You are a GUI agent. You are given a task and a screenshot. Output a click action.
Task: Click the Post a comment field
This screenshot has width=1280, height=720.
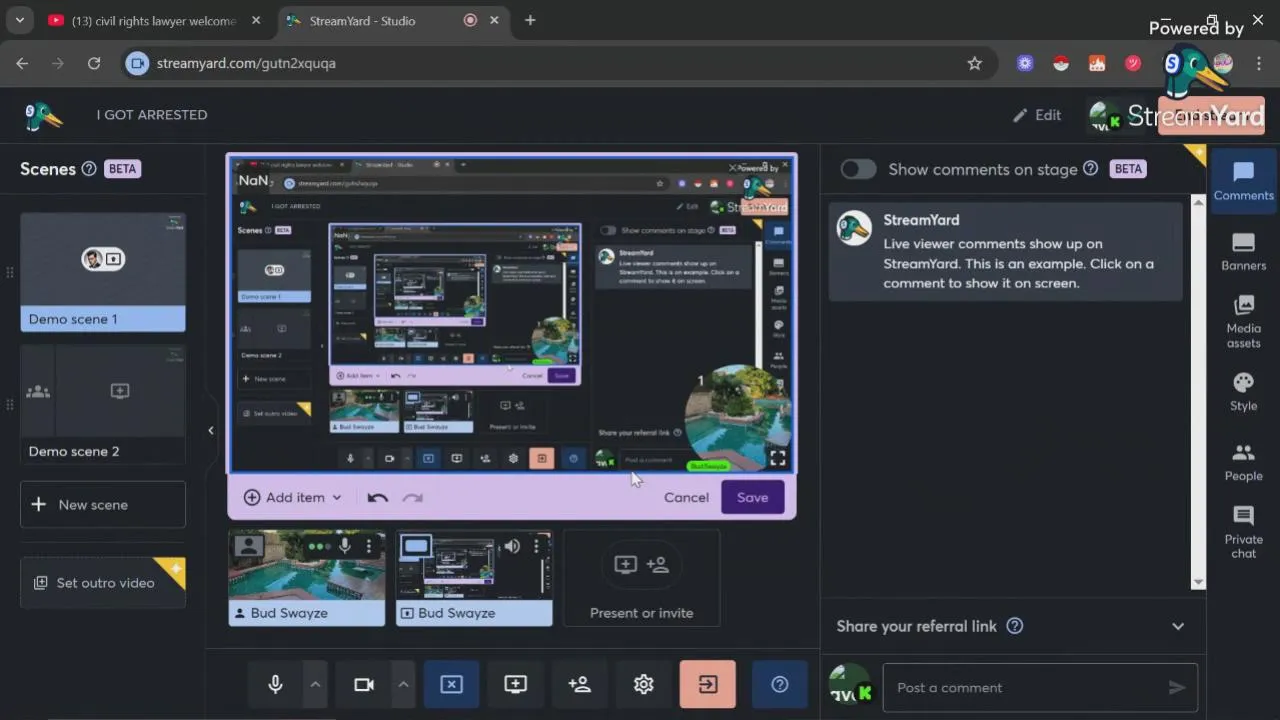[1025, 687]
